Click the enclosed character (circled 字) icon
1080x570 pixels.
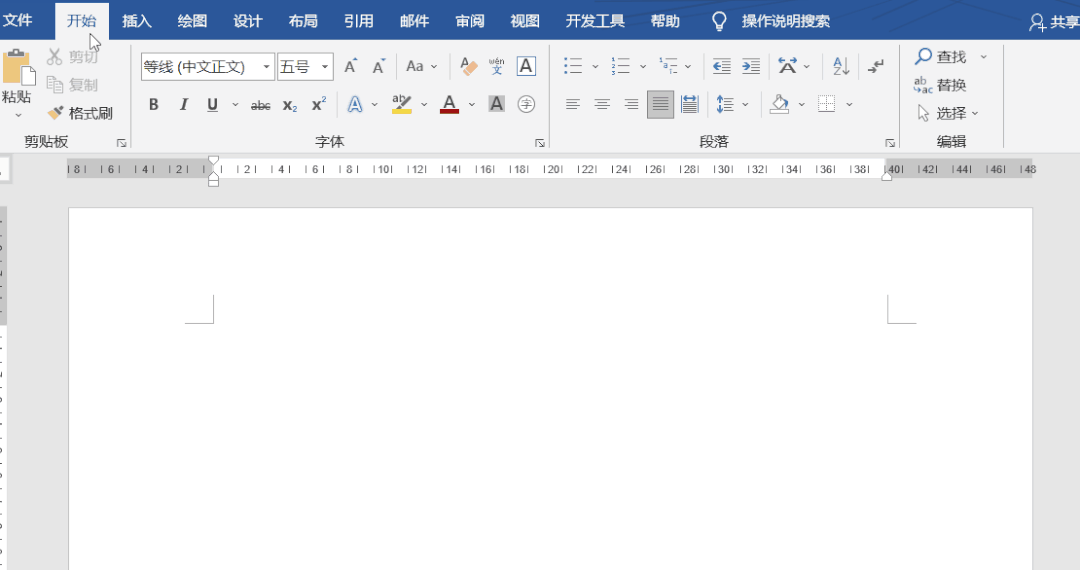coord(526,104)
